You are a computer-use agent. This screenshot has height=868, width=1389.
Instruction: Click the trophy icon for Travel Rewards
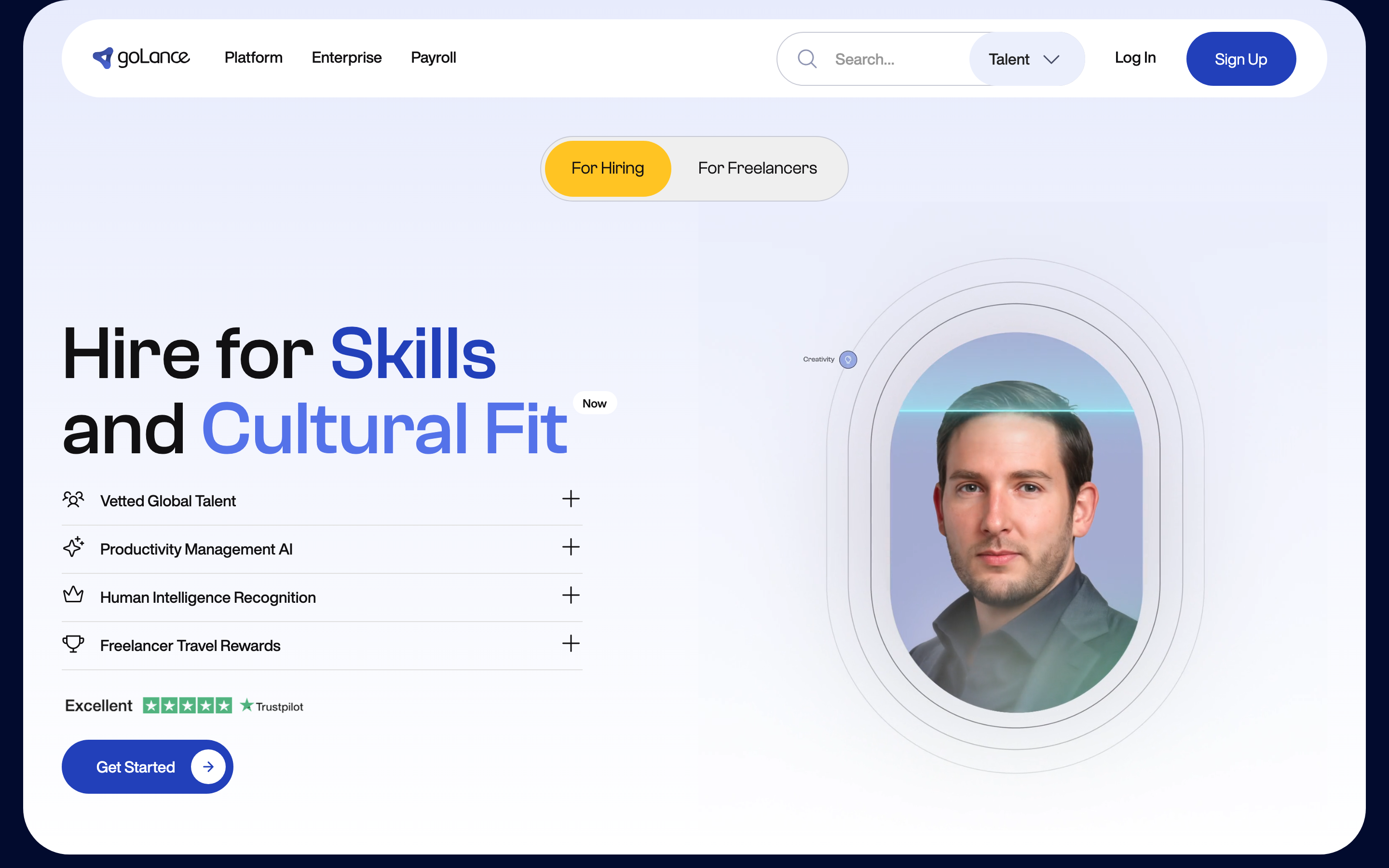click(x=73, y=644)
